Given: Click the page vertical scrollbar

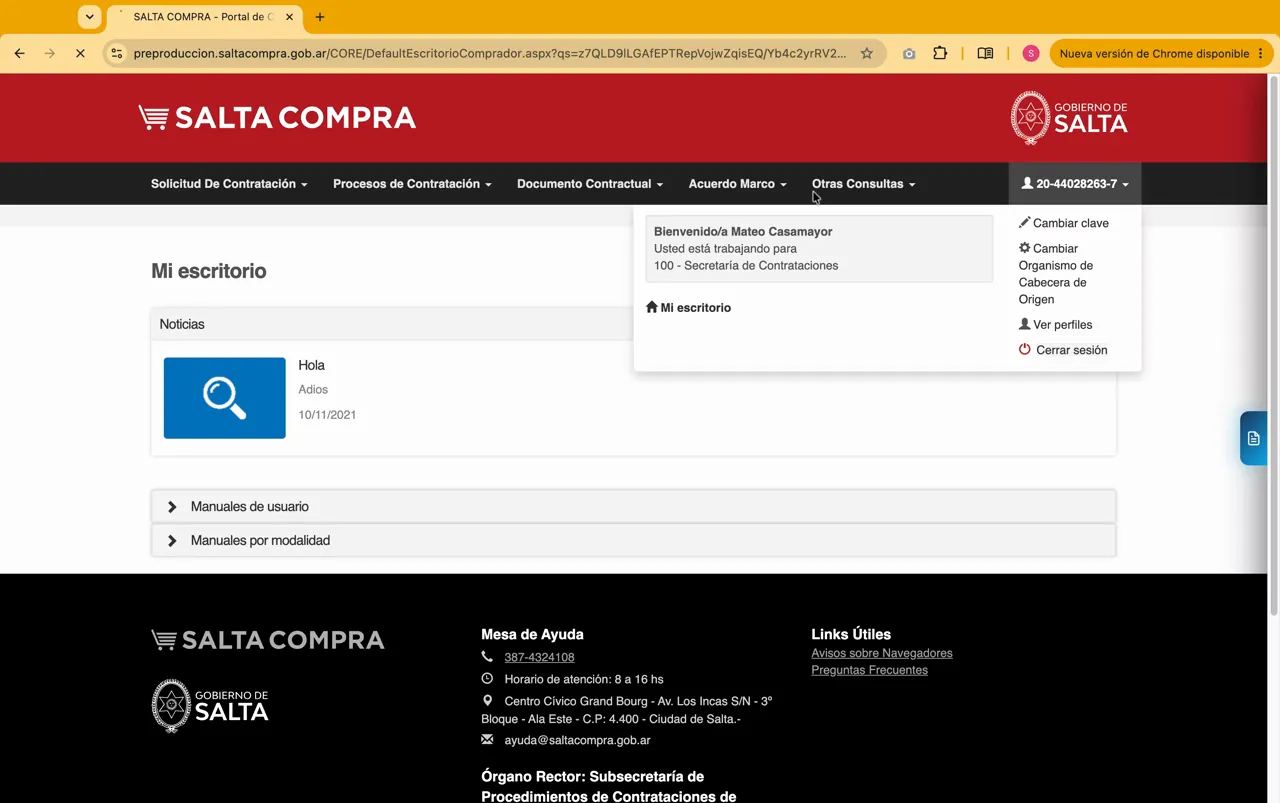Looking at the screenshot, I should (x=1273, y=346).
